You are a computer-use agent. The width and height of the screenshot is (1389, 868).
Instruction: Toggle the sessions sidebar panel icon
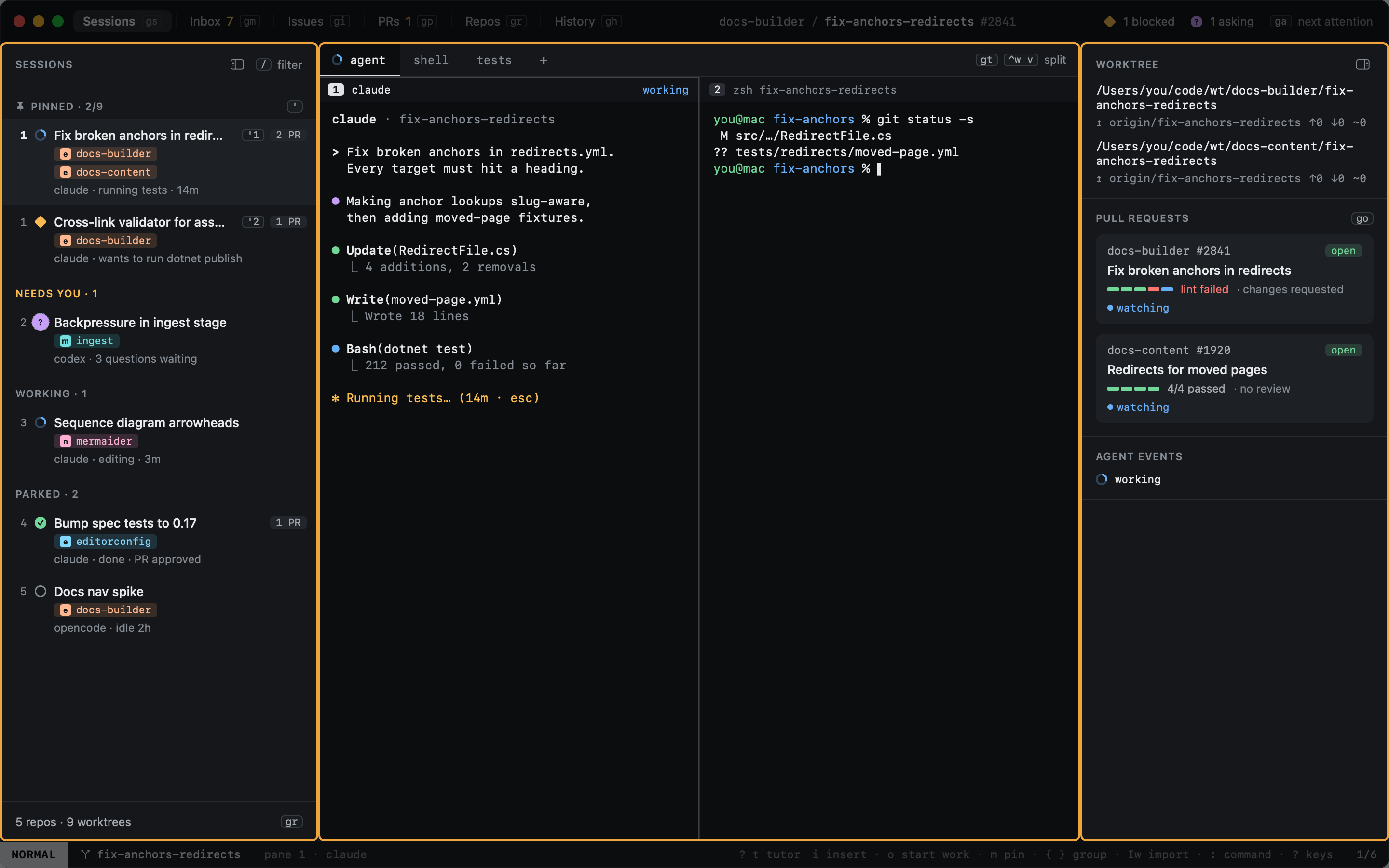(x=237, y=64)
